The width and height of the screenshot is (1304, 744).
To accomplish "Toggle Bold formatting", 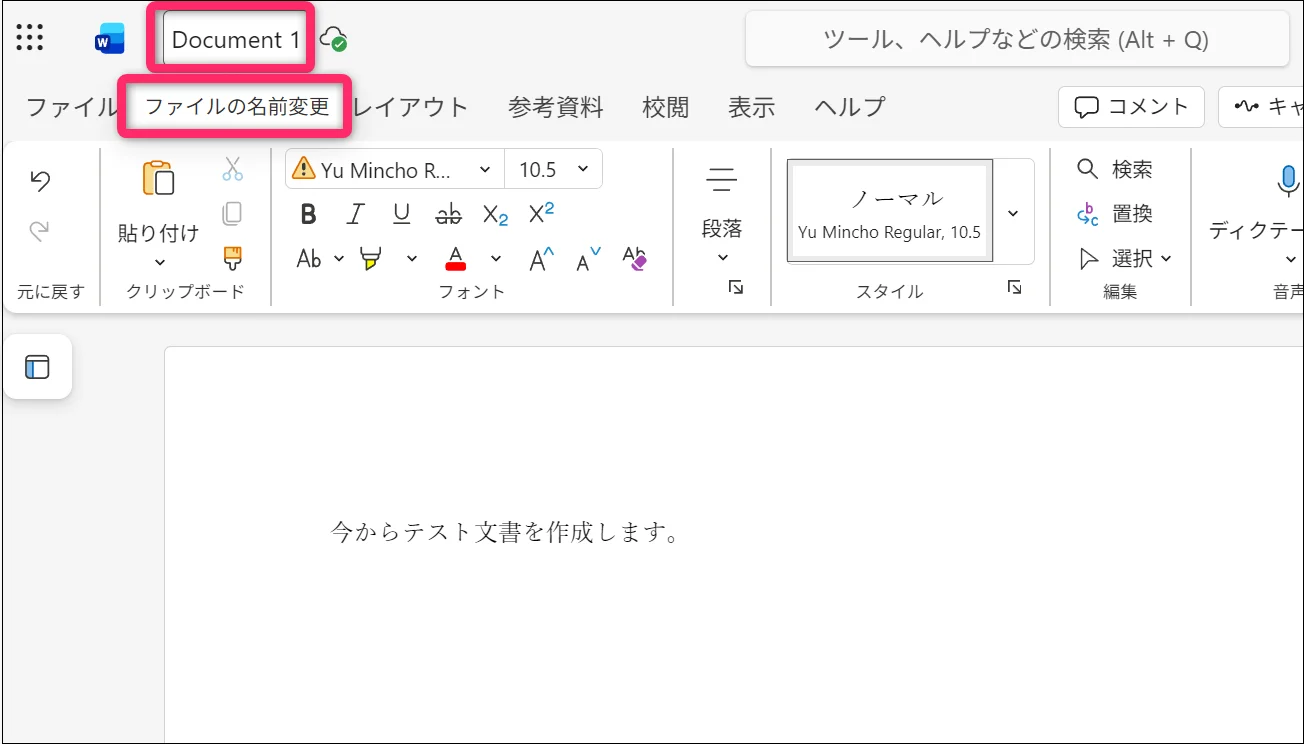I will tap(309, 214).
